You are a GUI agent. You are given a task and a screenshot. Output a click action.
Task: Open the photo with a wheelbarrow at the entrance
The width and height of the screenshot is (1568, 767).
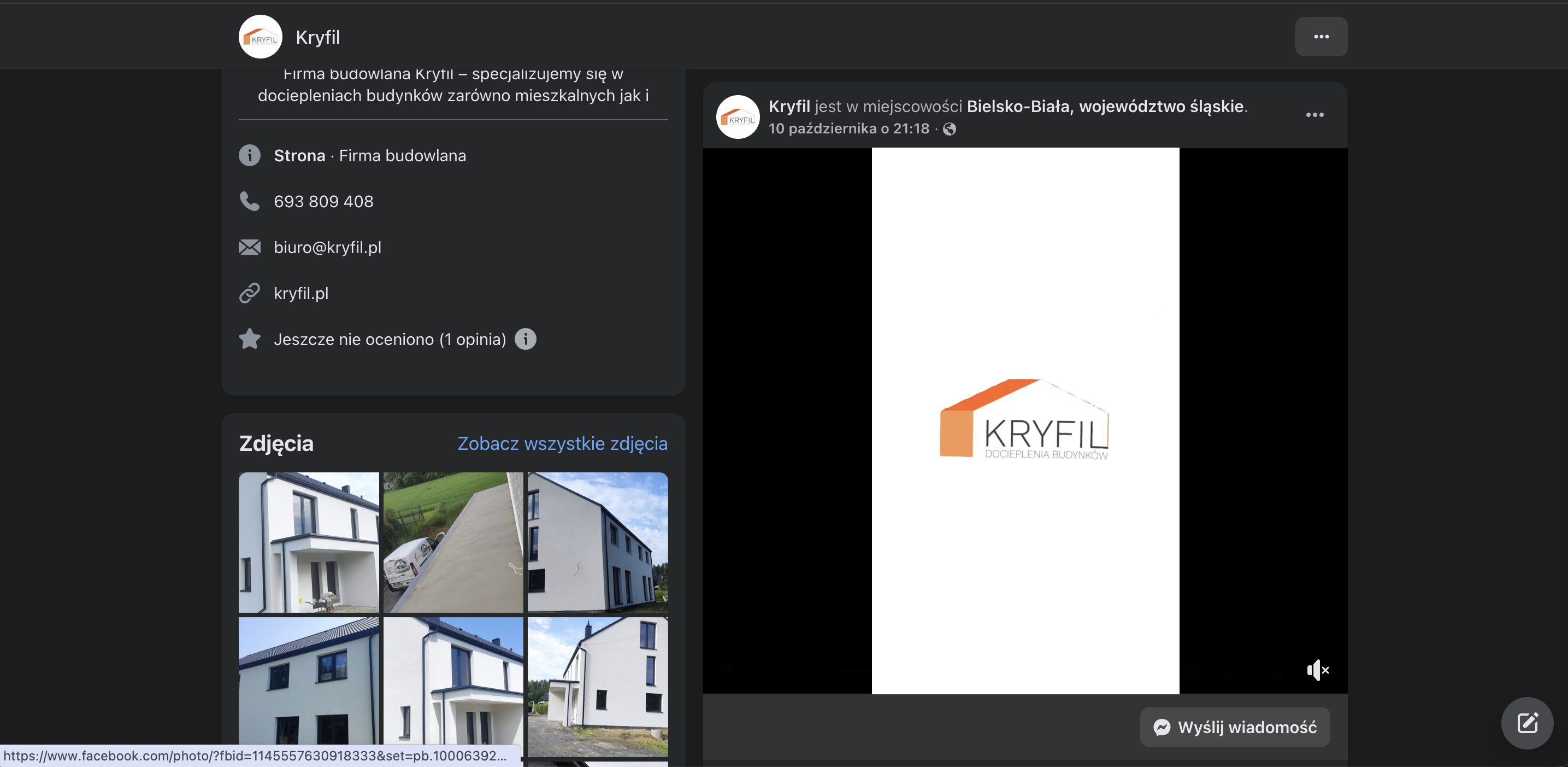tap(309, 542)
